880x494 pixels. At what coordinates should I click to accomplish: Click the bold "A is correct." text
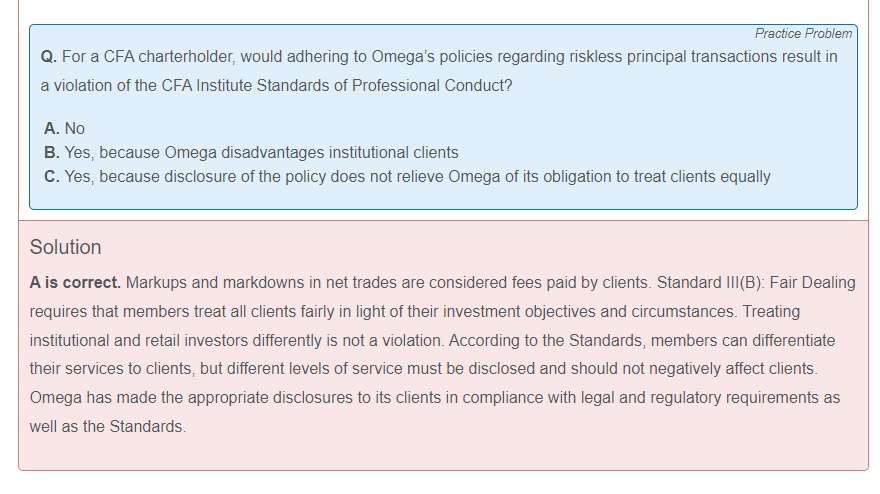coord(75,283)
